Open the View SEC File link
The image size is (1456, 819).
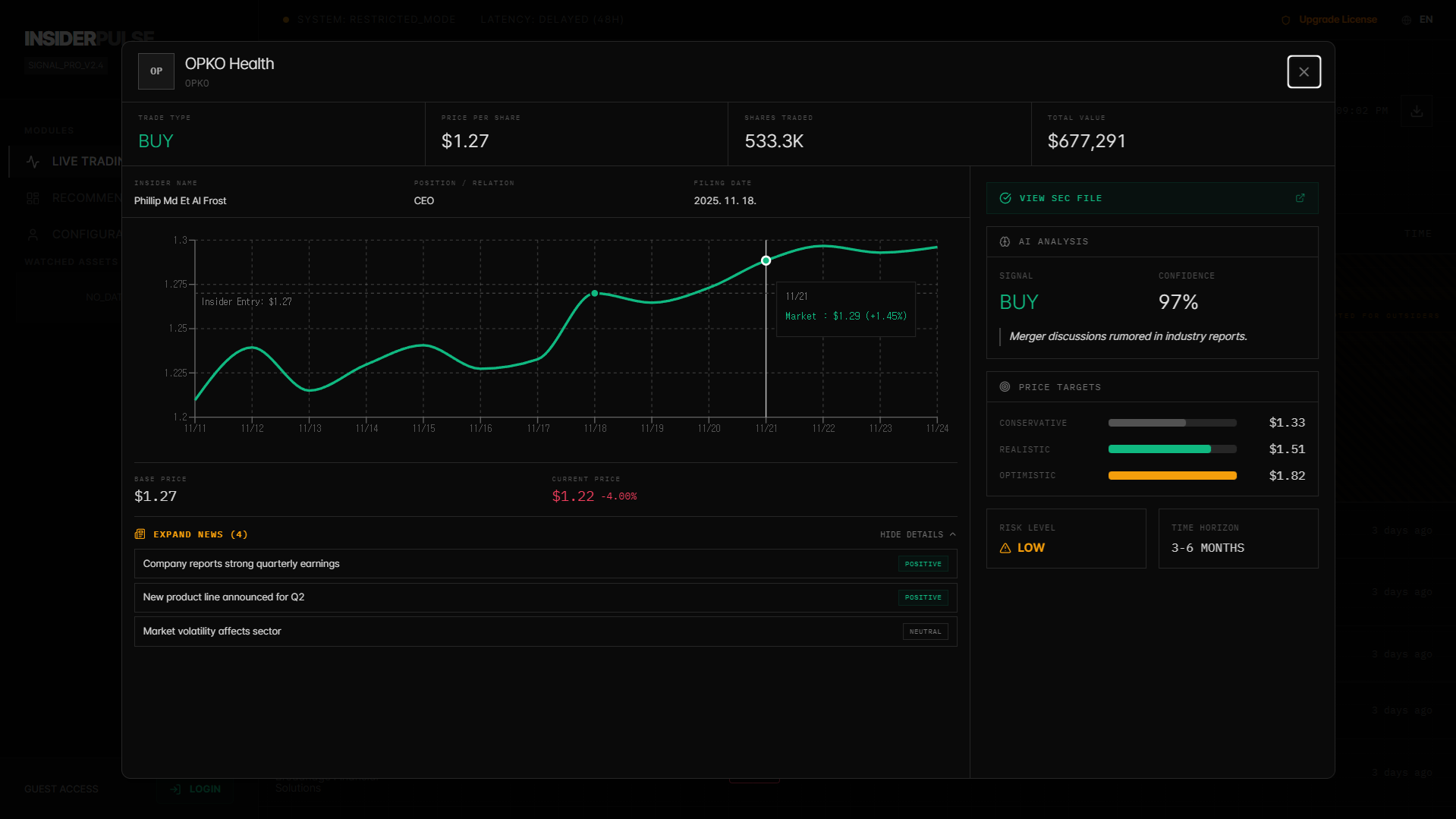tap(1152, 198)
